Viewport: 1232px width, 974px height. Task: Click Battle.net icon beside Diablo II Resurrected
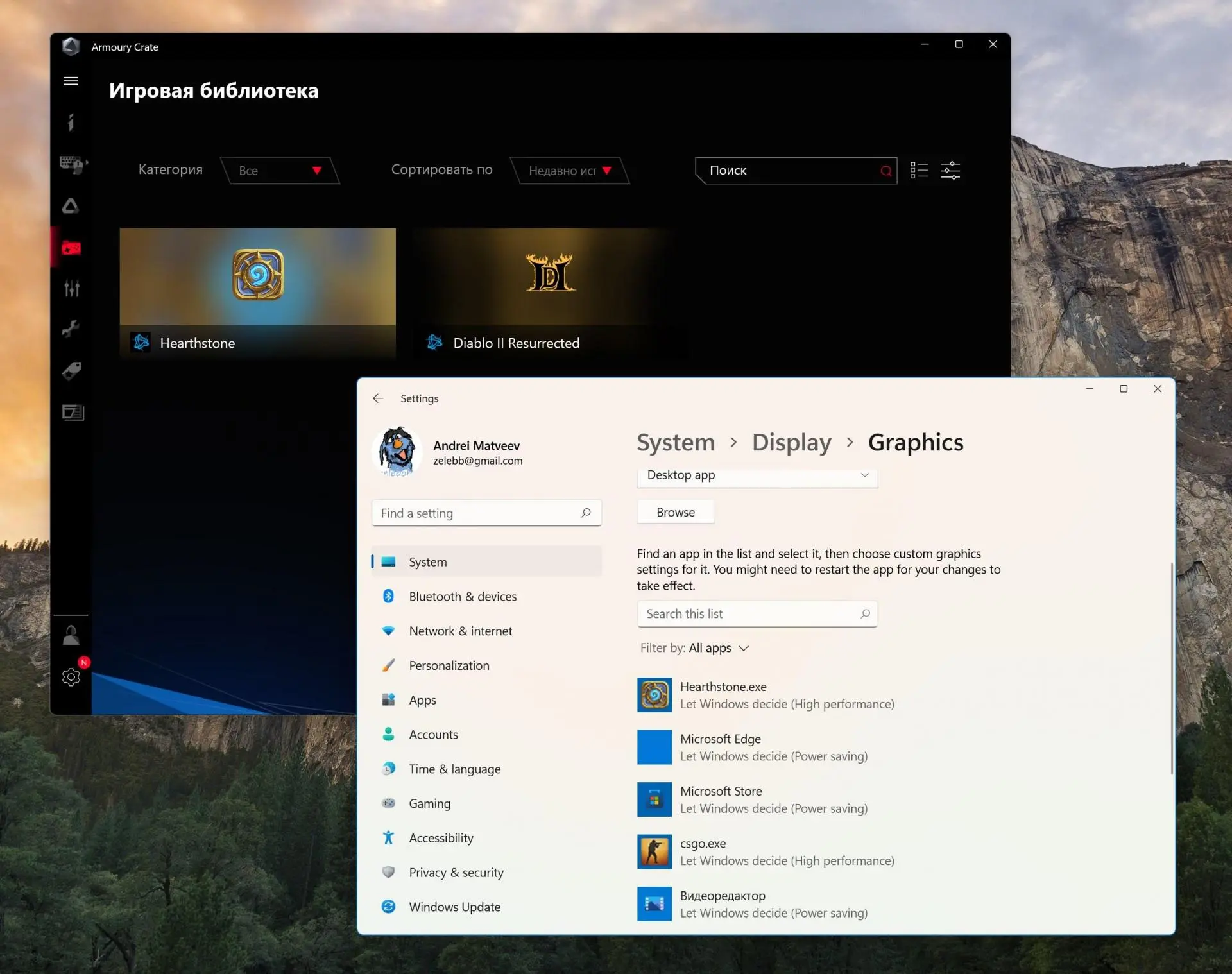click(x=434, y=343)
